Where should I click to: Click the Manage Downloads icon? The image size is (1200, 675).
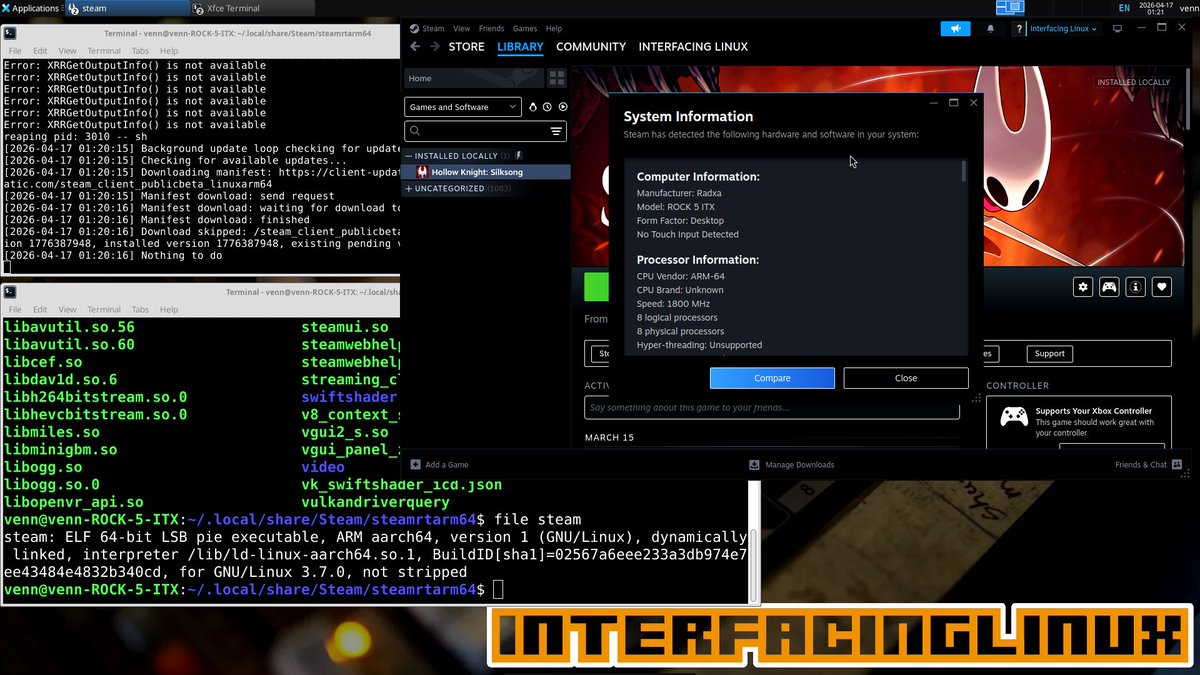click(x=754, y=464)
